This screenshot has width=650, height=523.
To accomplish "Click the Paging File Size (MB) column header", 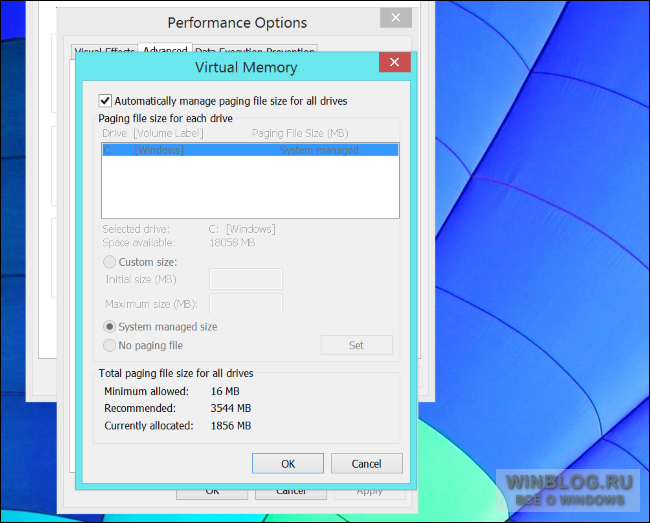I will pos(300,133).
